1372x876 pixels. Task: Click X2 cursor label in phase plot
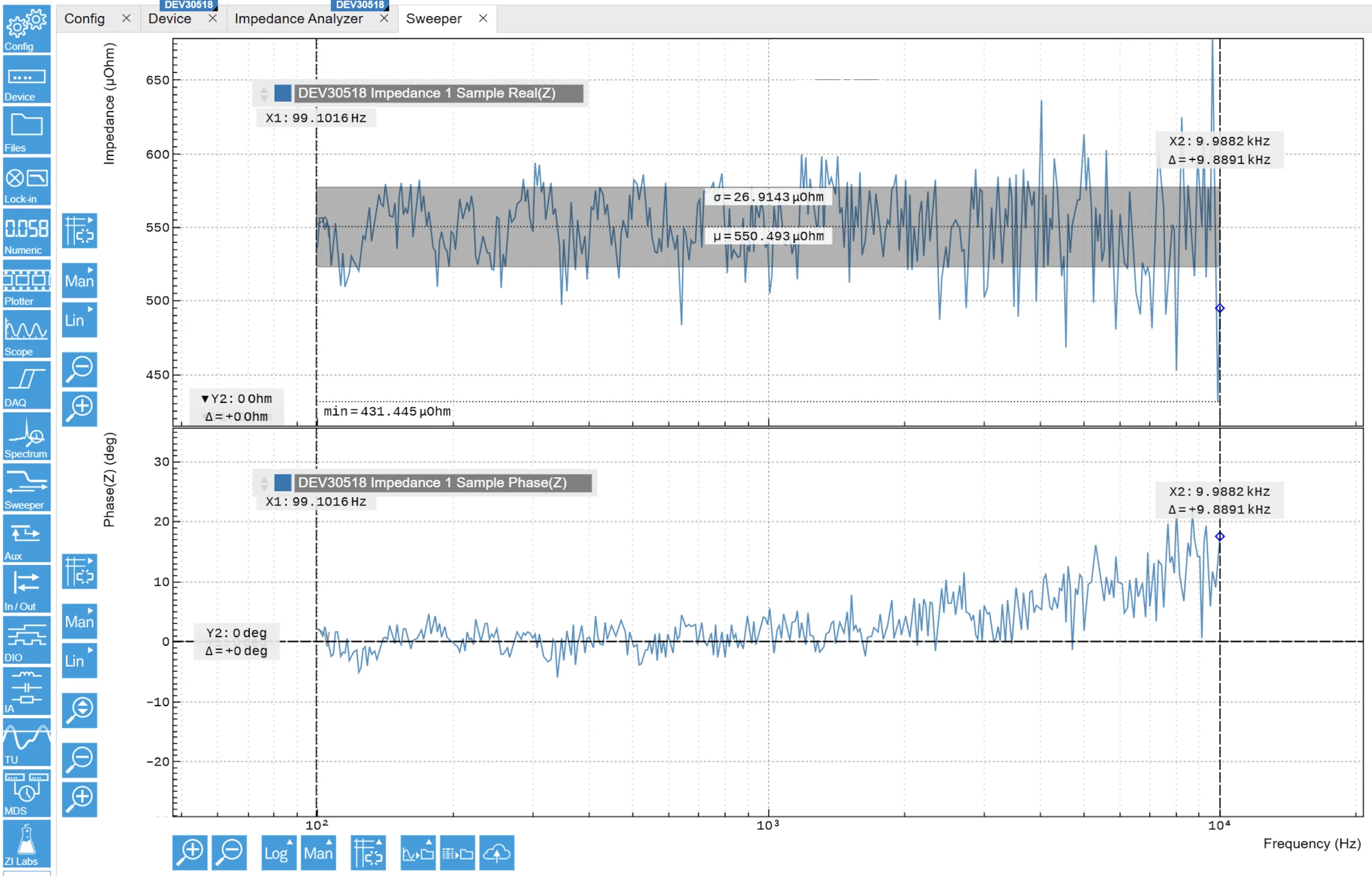(1219, 500)
